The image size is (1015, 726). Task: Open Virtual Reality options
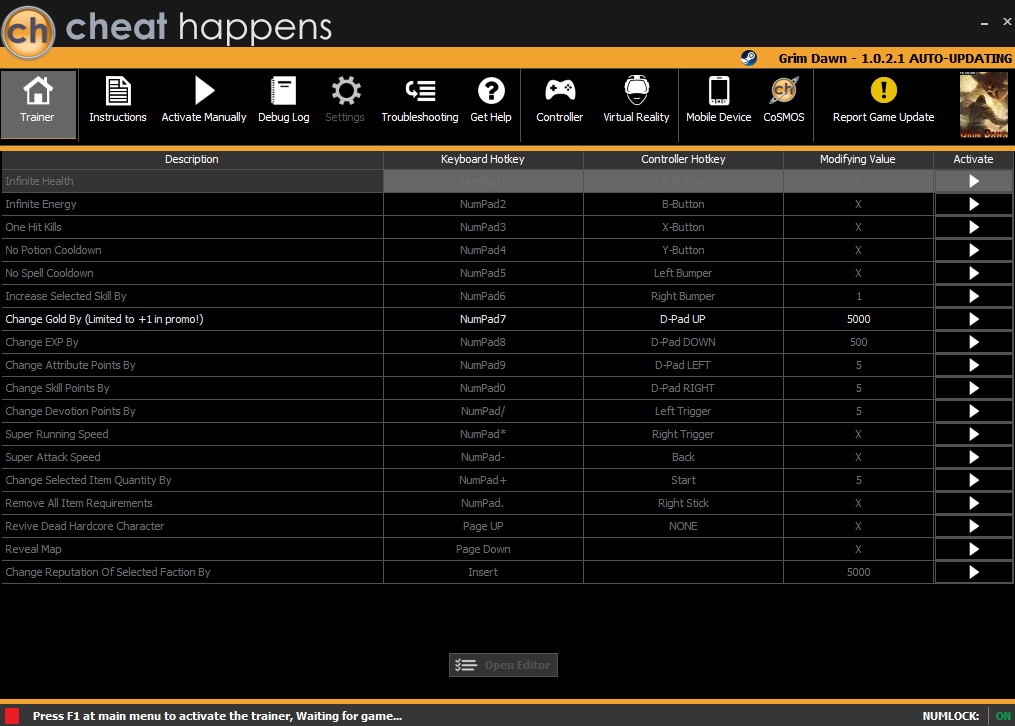click(x=636, y=100)
